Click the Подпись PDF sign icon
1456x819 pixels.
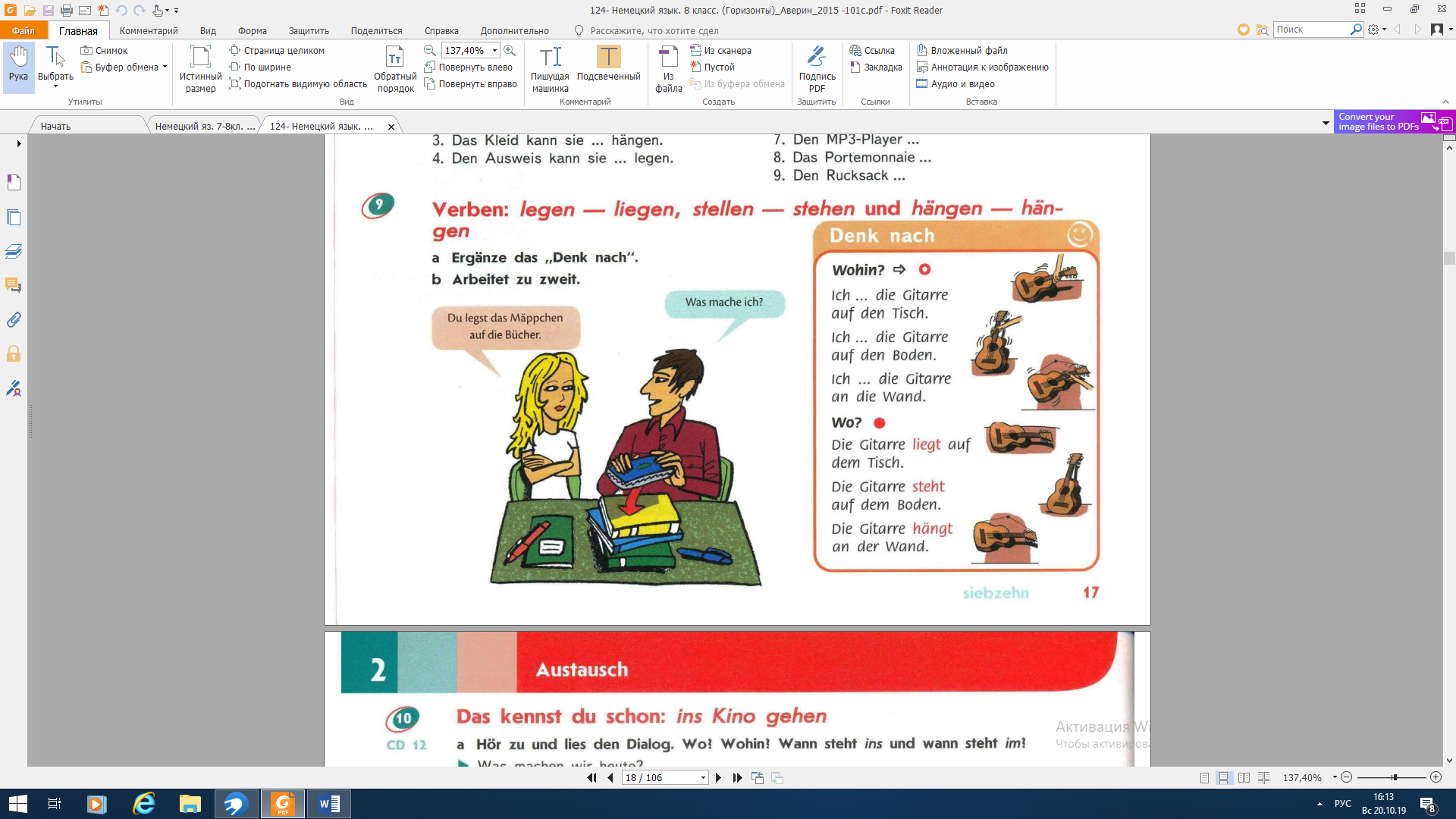pyautogui.click(x=817, y=68)
